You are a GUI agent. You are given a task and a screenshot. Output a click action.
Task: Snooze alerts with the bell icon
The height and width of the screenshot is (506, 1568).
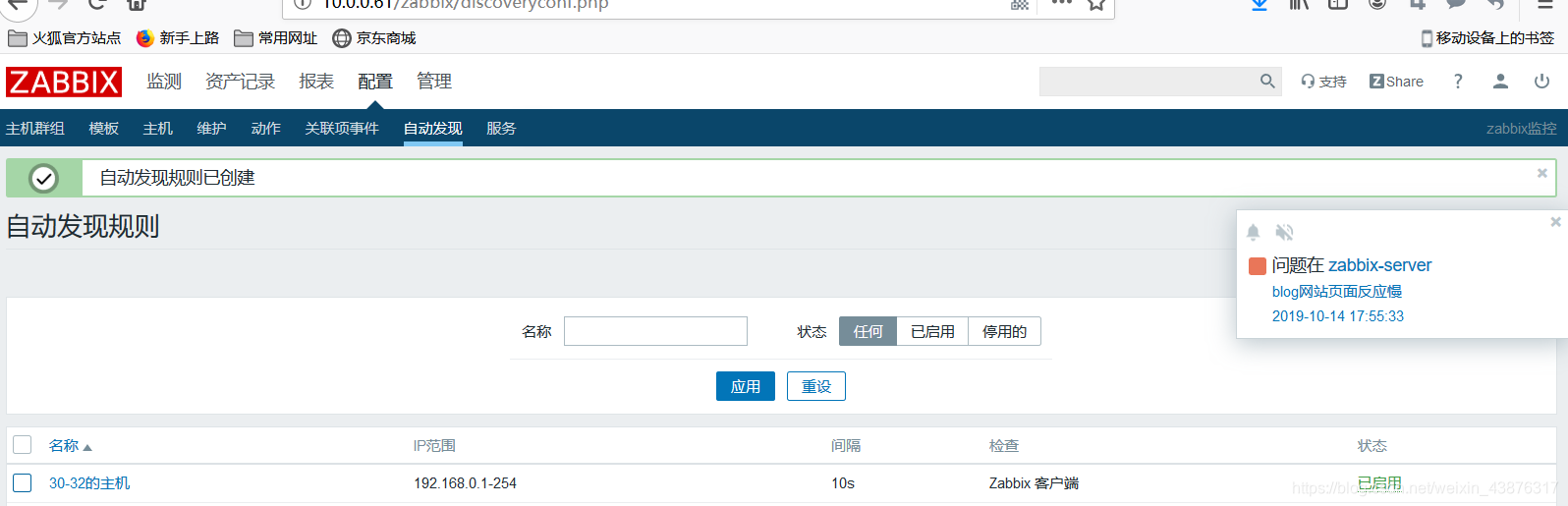pos(1253,232)
